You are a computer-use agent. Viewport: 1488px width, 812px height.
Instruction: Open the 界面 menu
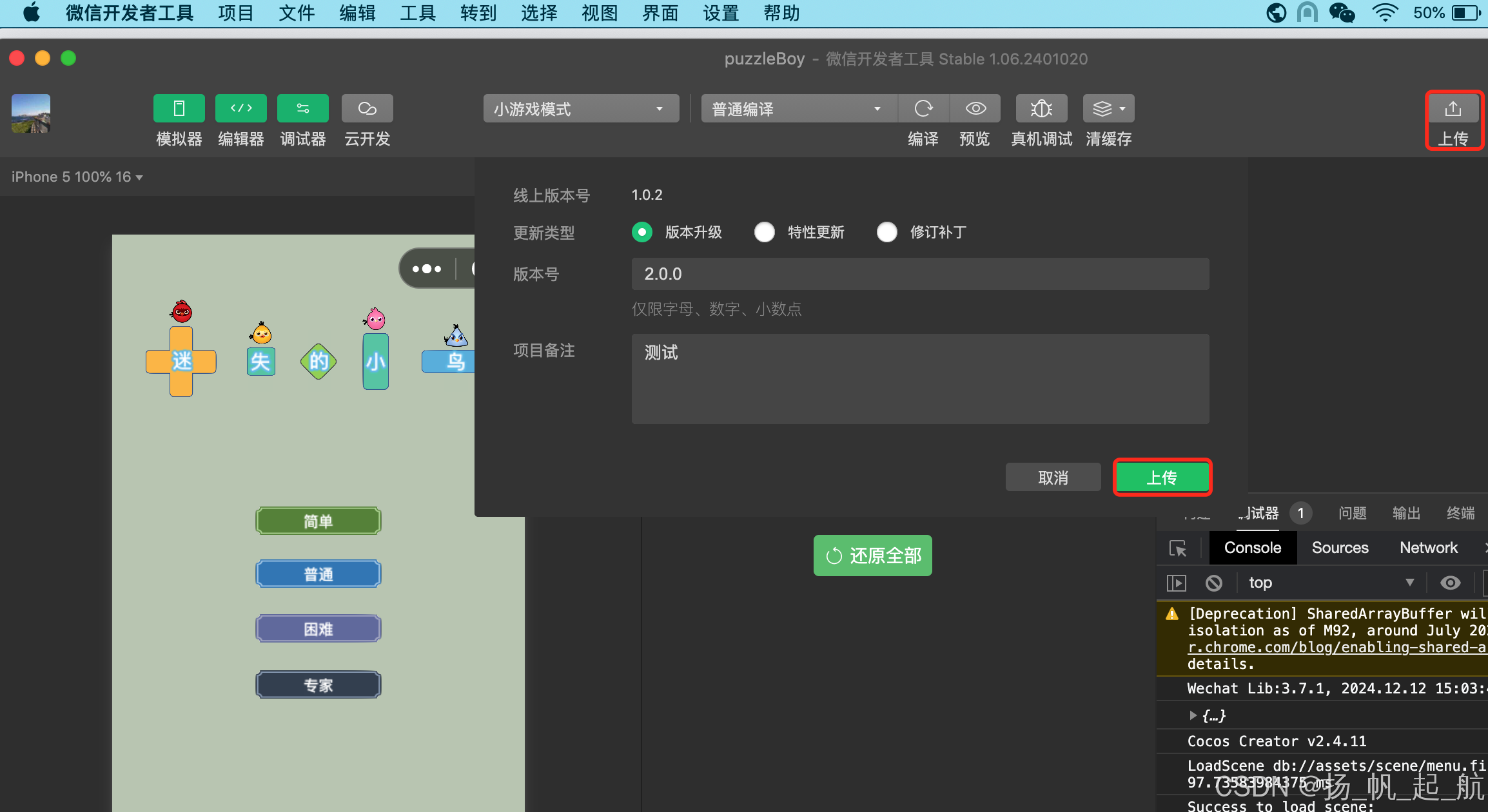[x=660, y=13]
